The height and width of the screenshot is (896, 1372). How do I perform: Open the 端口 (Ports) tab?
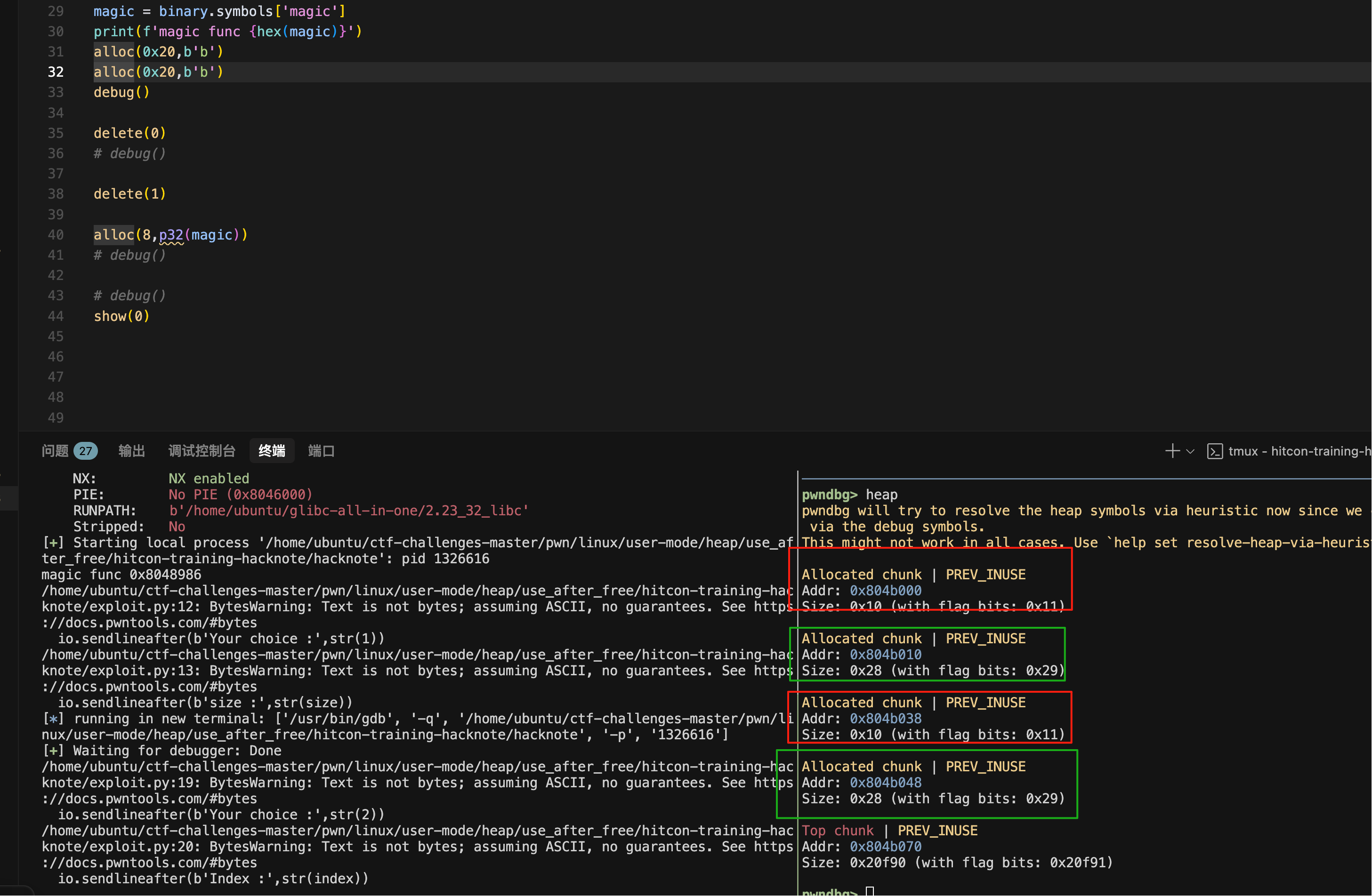[321, 451]
